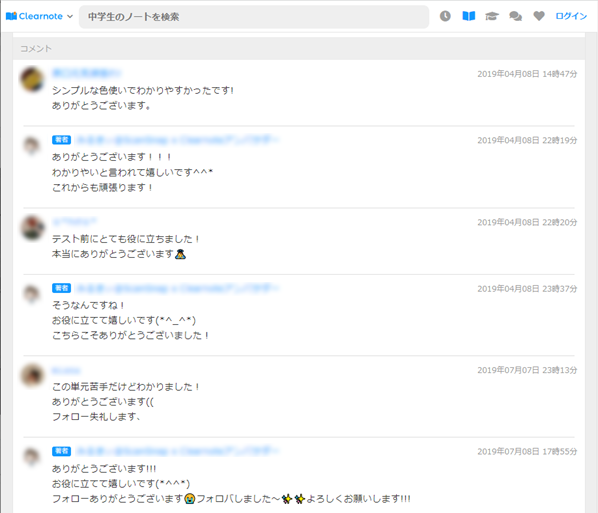Click timestamp 2019年07月08日 17時55分
This screenshot has height=513, width=598.
coord(527,452)
